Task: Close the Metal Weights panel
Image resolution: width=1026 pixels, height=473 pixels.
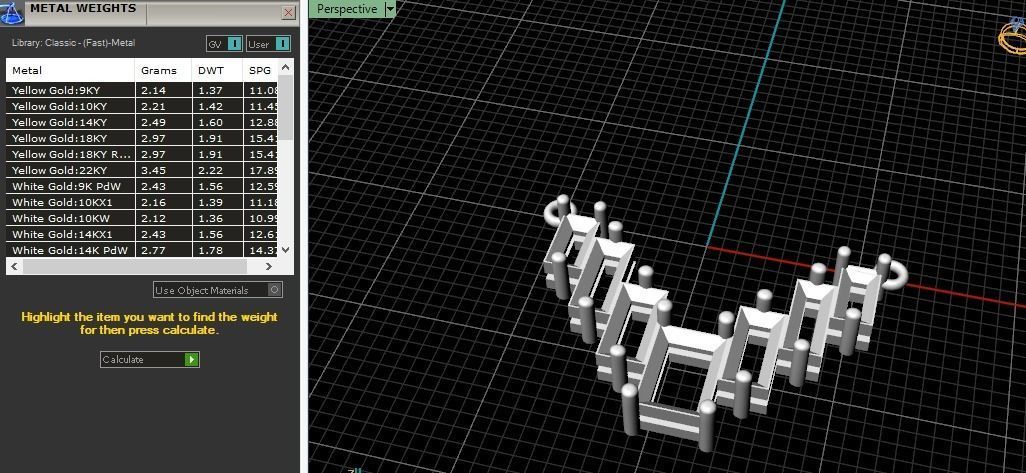Action: pyautogui.click(x=289, y=12)
